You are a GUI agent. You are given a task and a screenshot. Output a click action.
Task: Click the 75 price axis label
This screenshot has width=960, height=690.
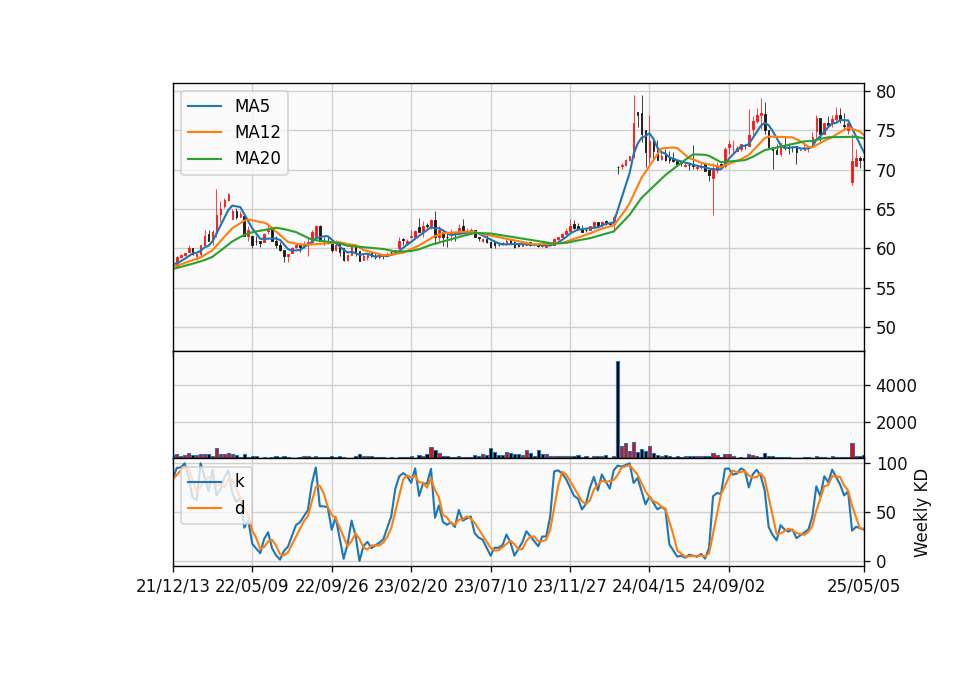tap(885, 131)
